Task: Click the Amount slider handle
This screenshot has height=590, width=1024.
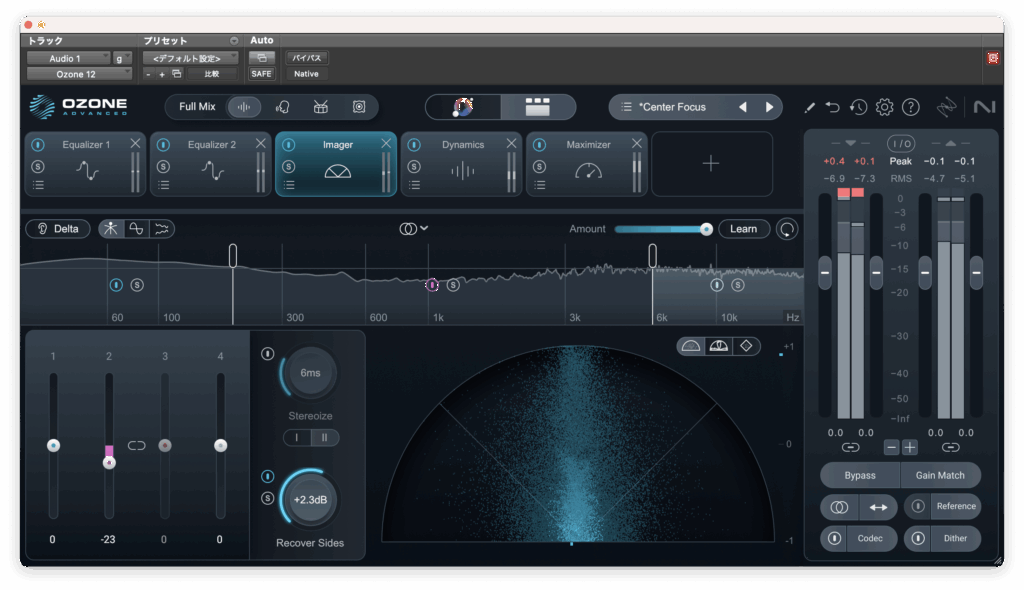Action: pos(706,229)
